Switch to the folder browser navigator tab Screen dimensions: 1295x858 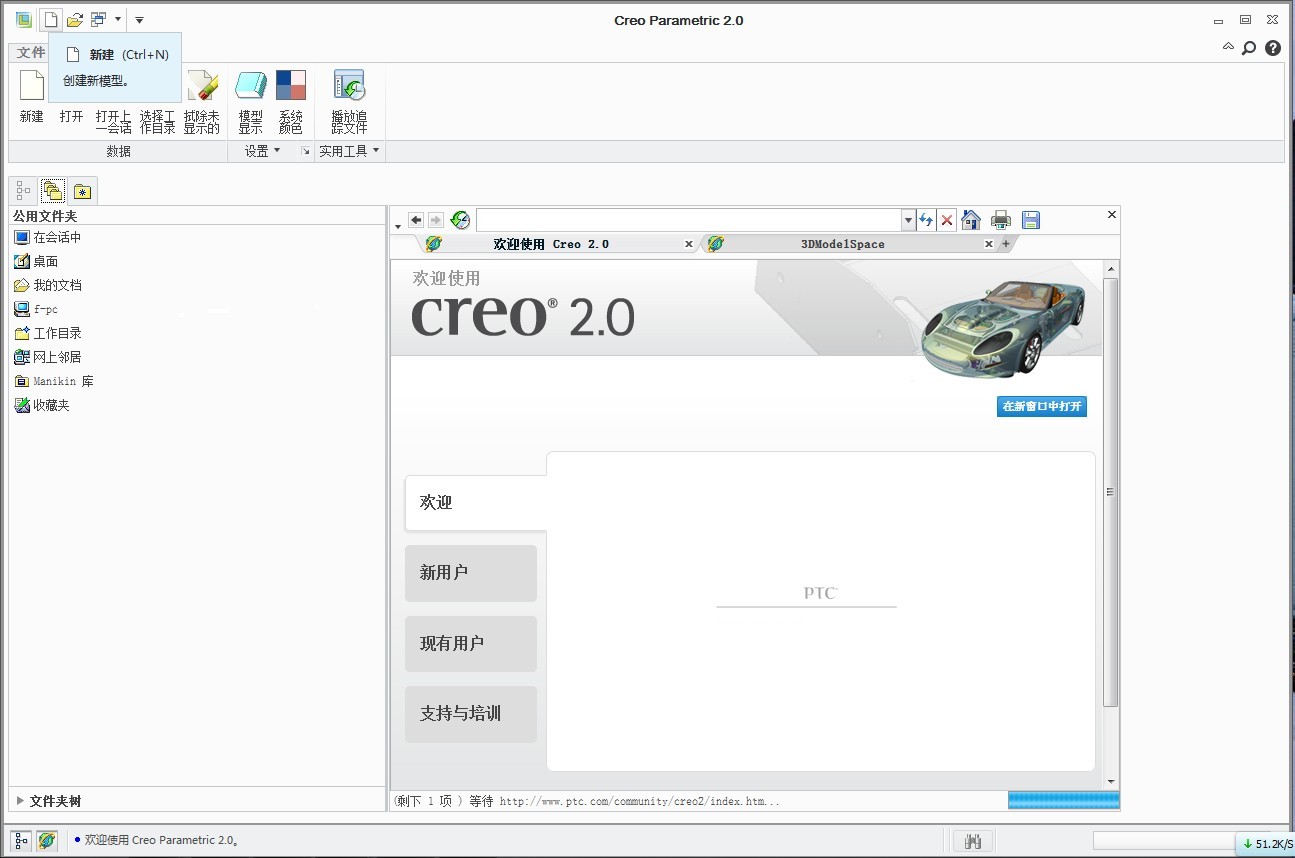click(53, 191)
